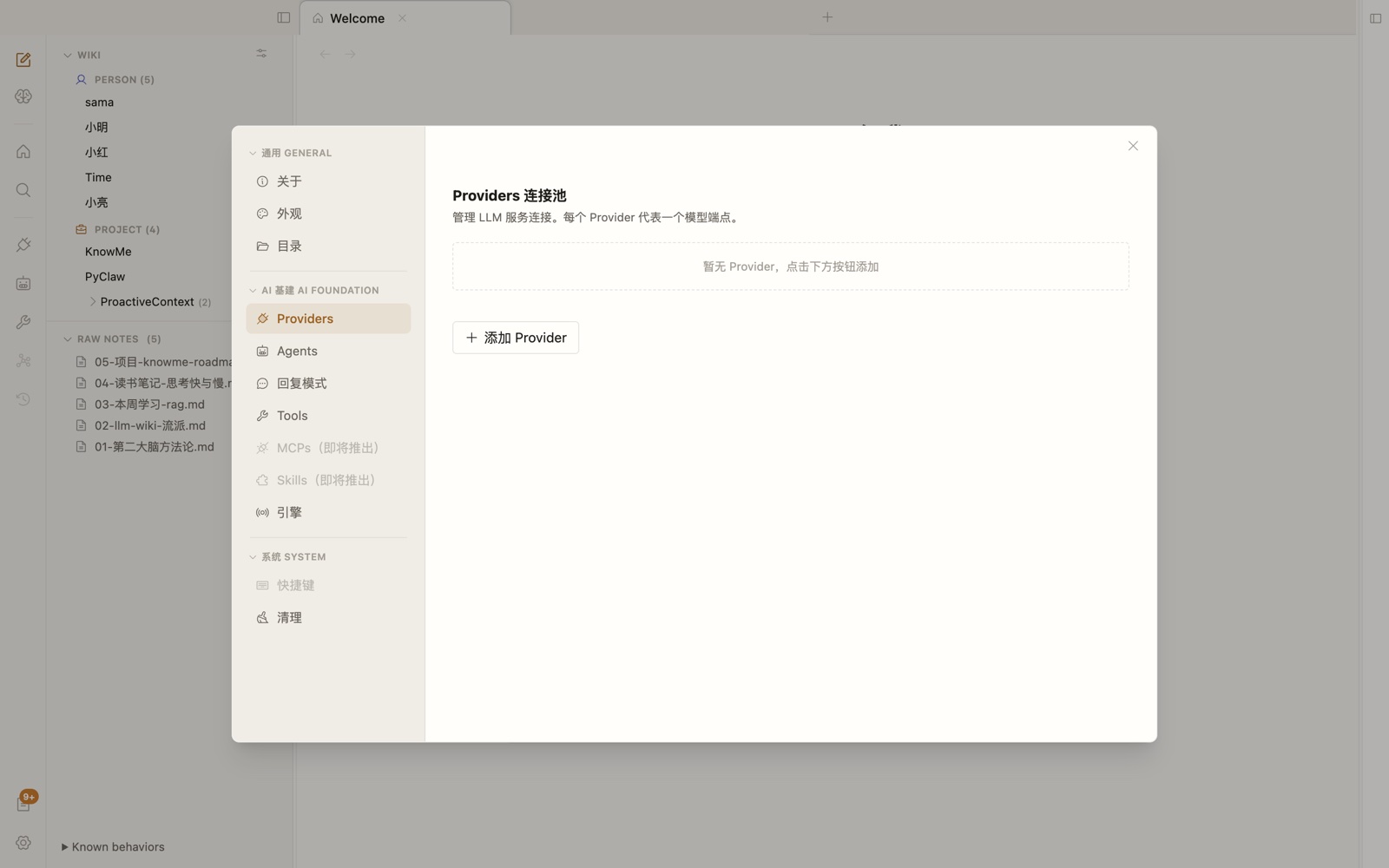Open 04-读书笔记-思考快与慢 note

pos(155,383)
